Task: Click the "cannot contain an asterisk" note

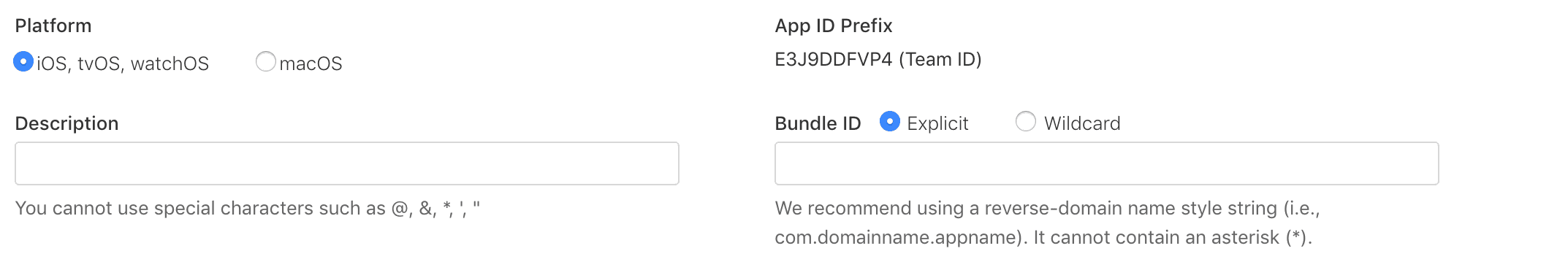Action: (x=1173, y=238)
